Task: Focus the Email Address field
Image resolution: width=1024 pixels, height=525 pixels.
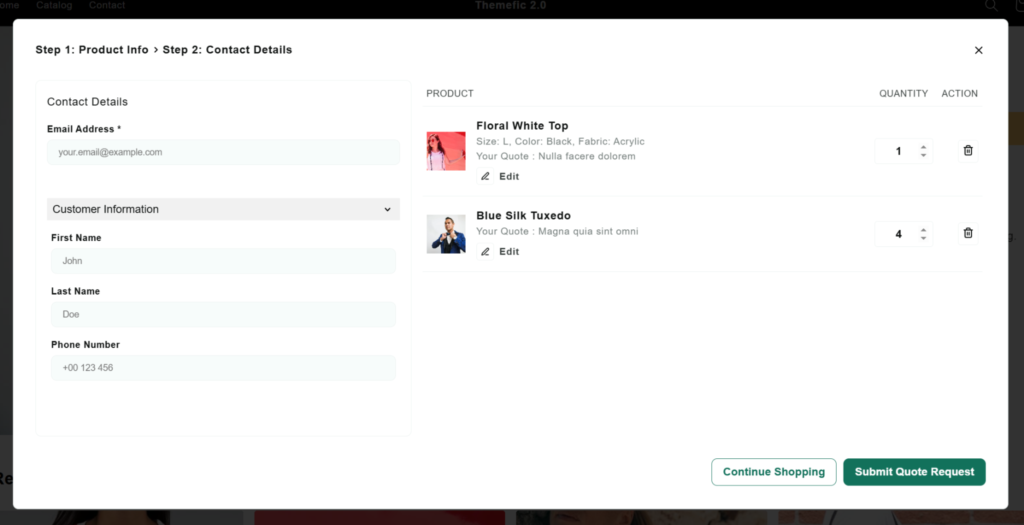Action: 223,152
